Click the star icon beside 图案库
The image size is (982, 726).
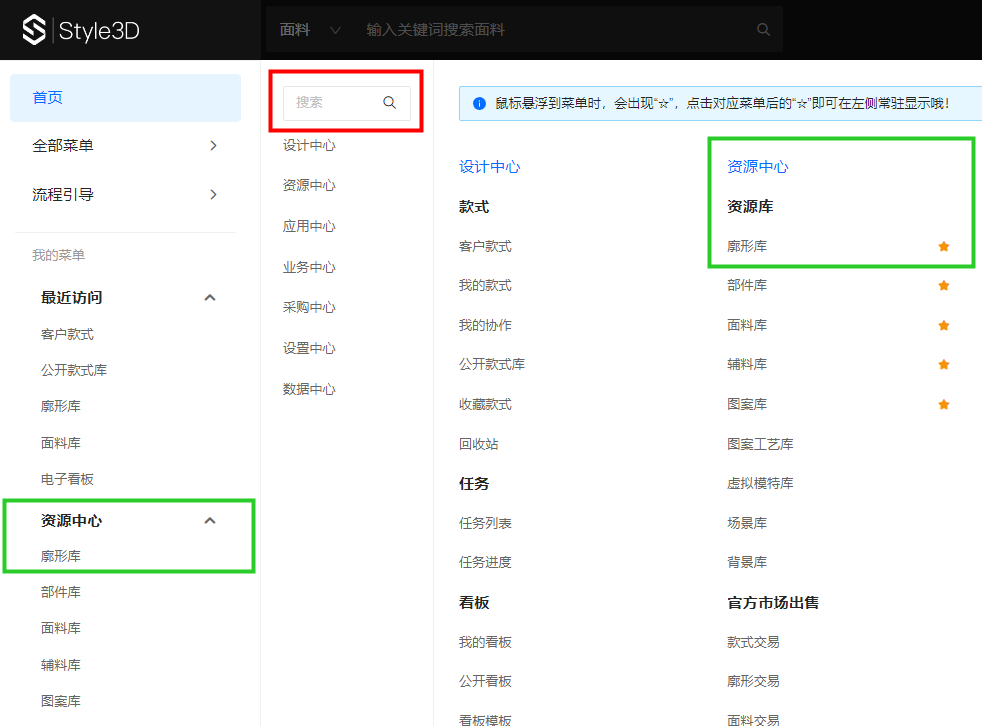943,404
